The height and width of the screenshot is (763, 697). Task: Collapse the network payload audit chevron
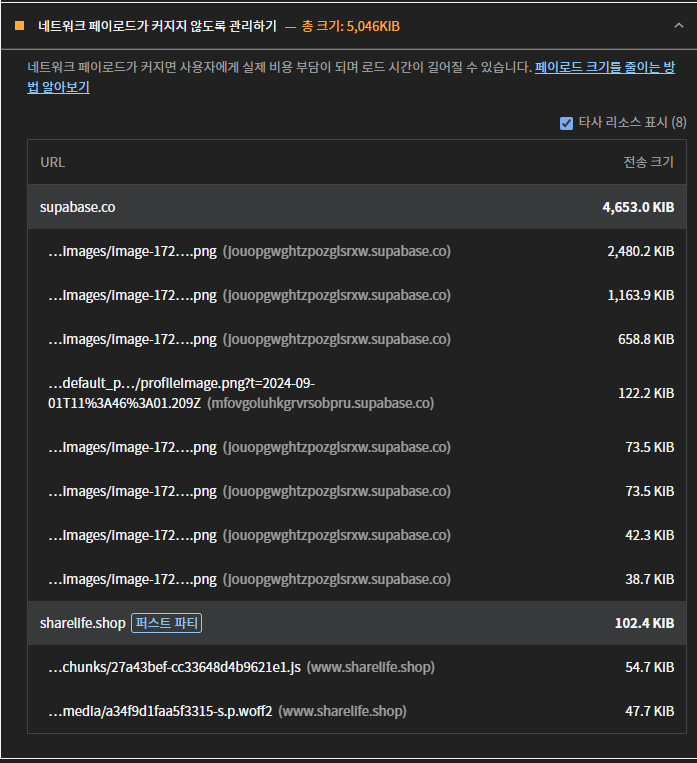tap(679, 26)
